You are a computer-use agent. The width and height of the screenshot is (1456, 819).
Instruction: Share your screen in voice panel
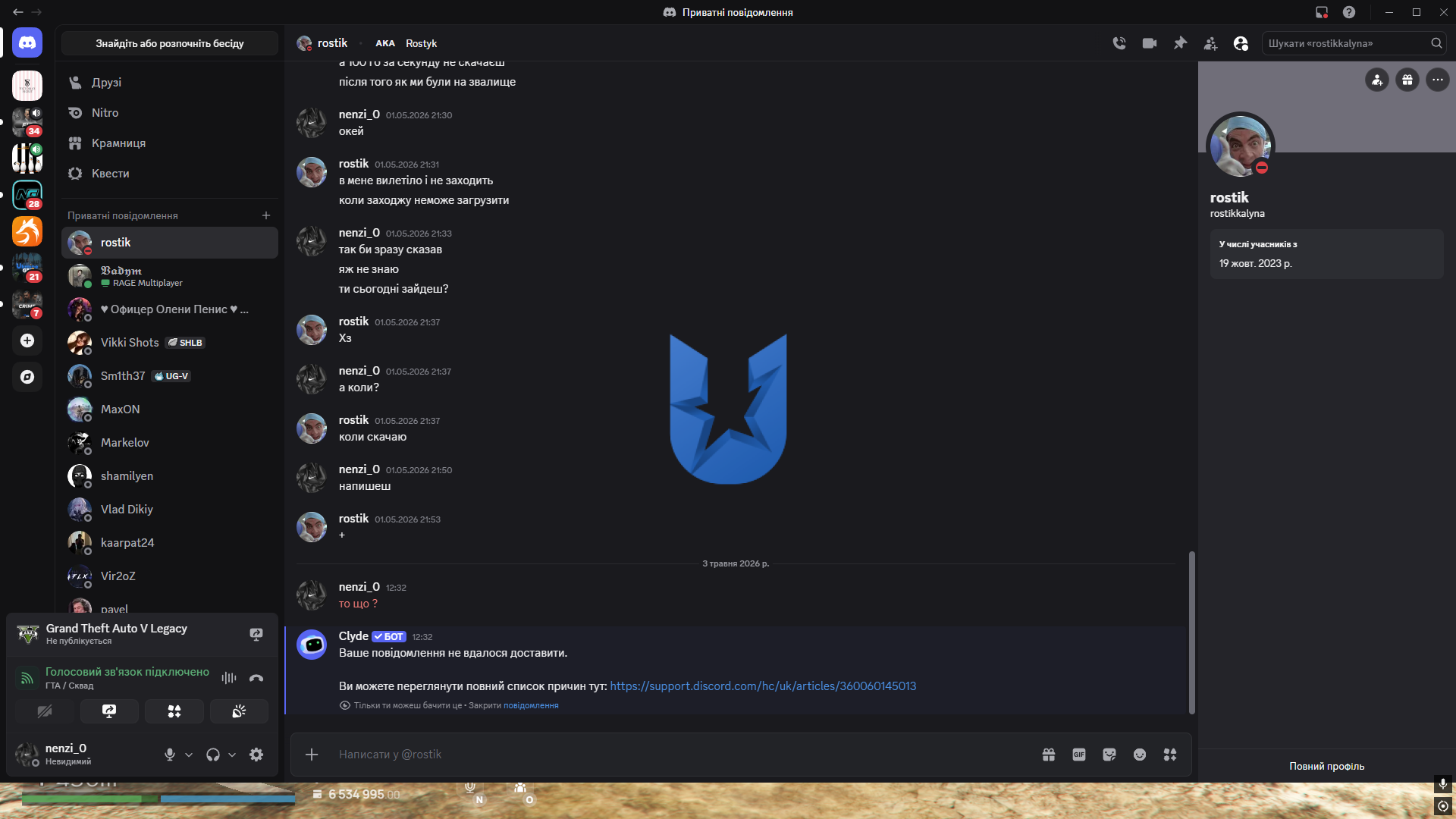pos(109,711)
